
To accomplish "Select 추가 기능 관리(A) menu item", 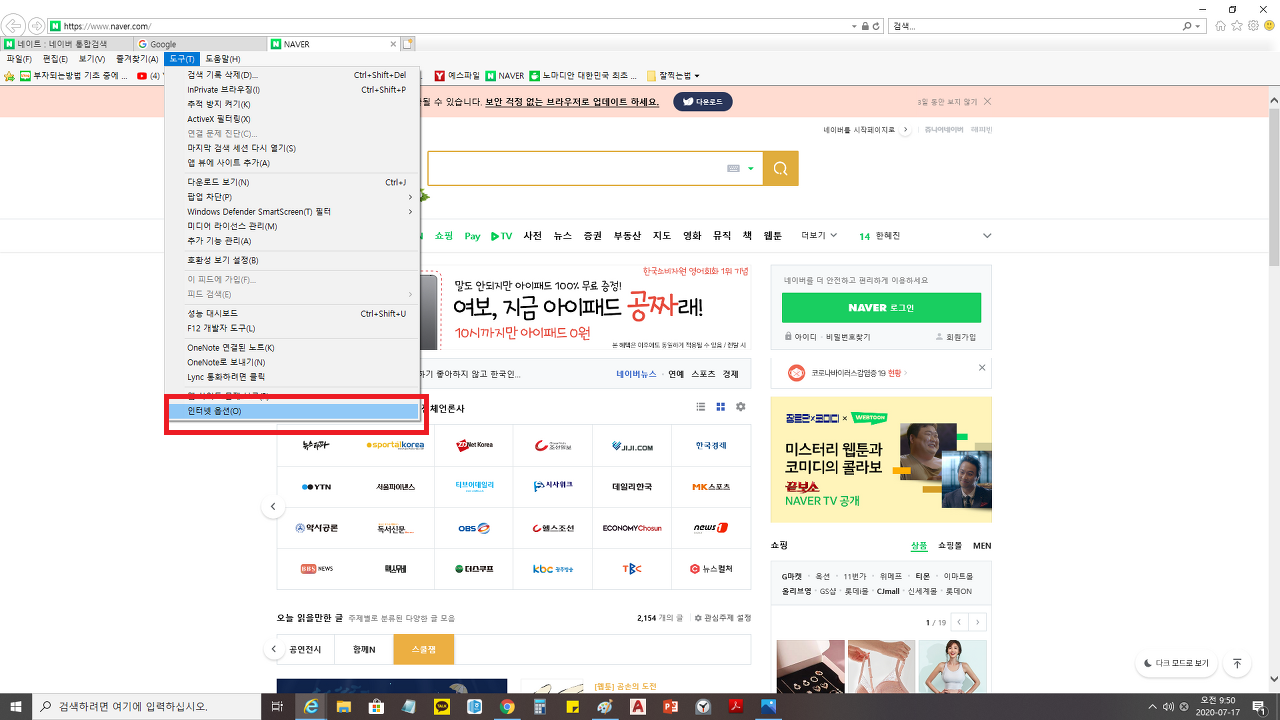I will pyautogui.click(x=292, y=241).
